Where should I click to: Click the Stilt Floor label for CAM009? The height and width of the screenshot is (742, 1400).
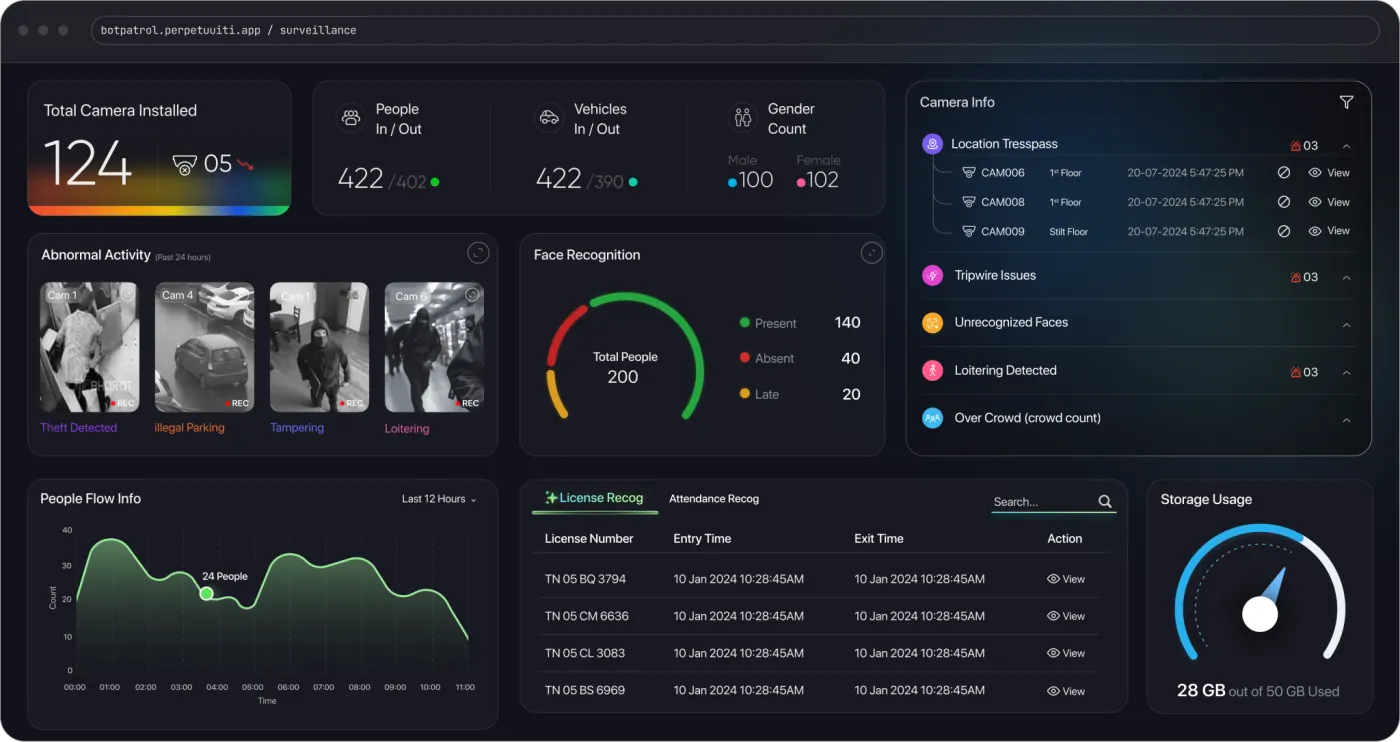[x=1069, y=232]
